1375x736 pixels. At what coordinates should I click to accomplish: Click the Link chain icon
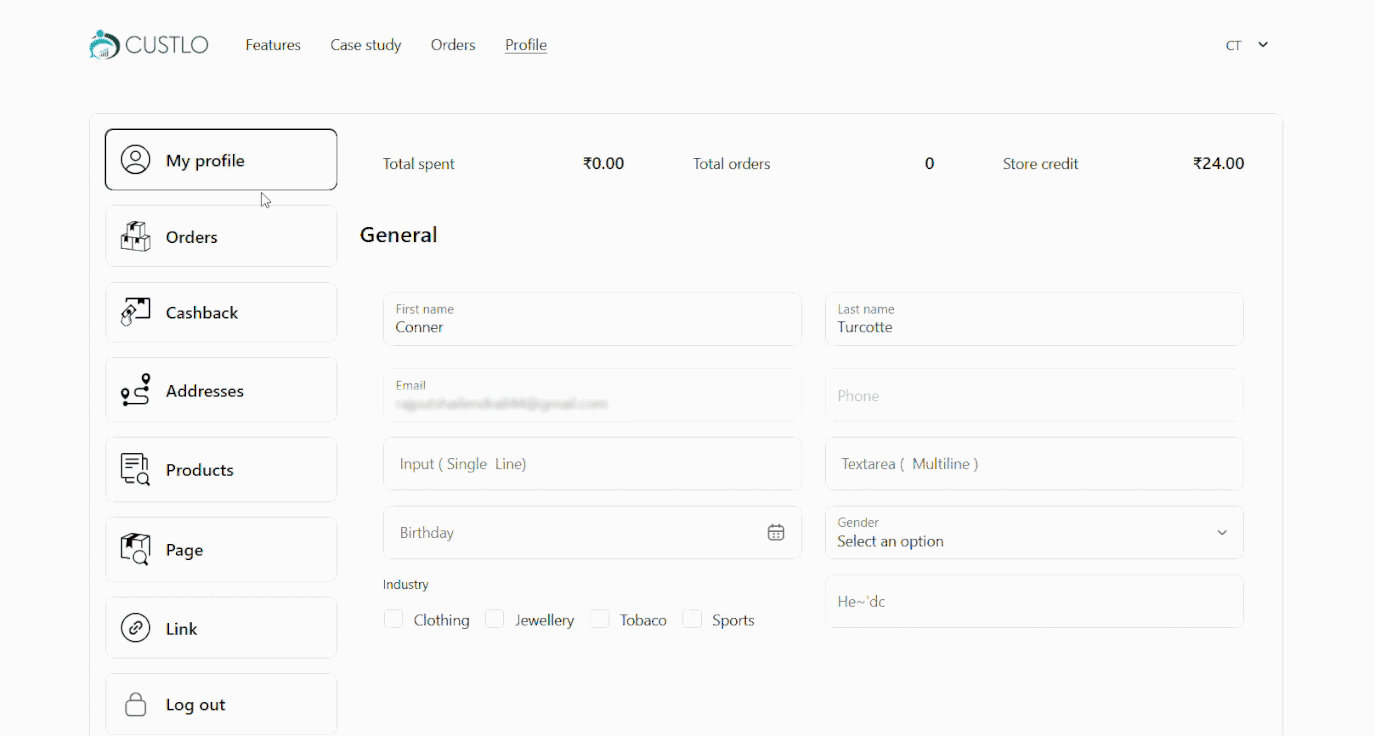135,628
